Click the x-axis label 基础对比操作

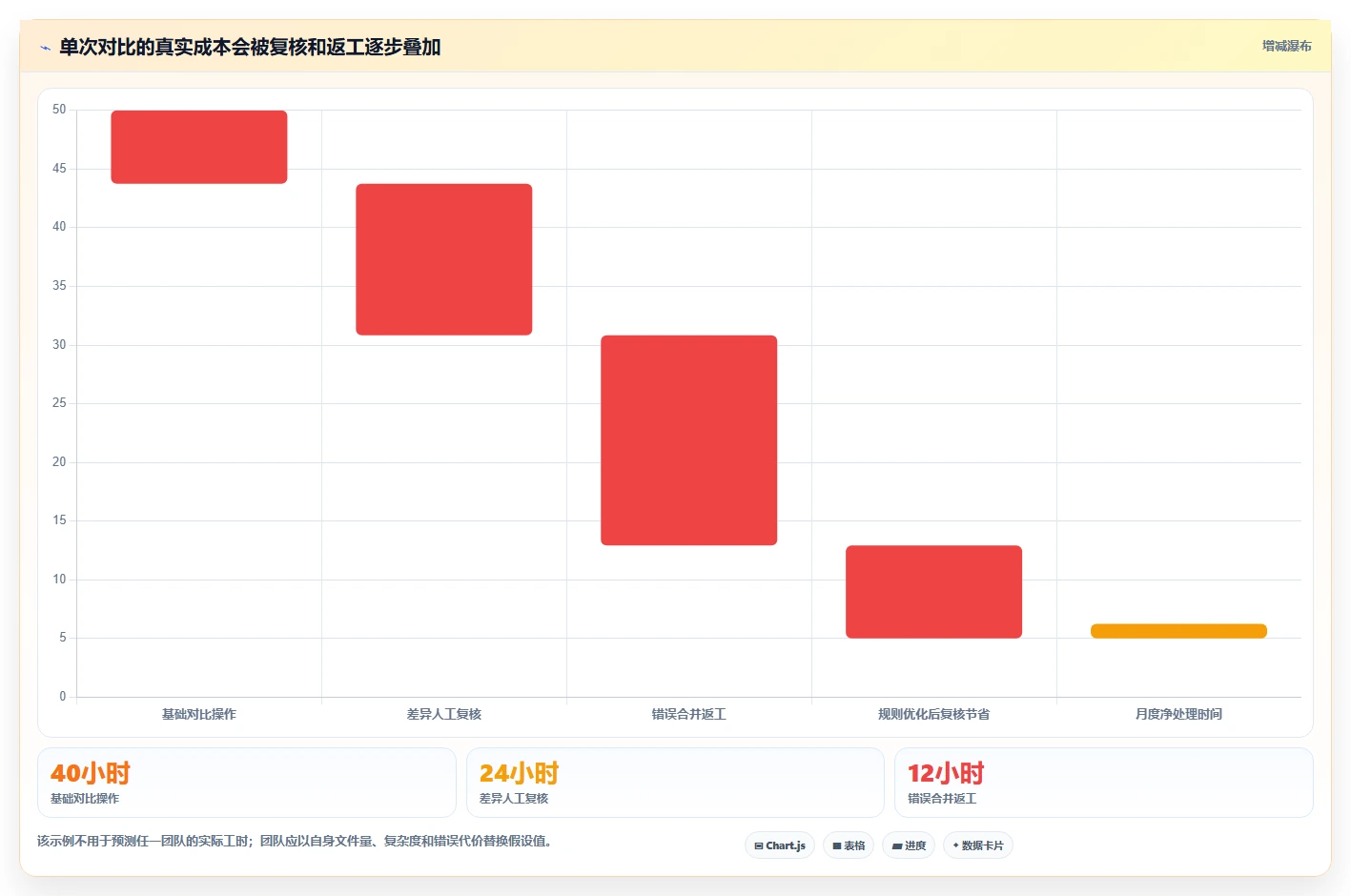click(199, 714)
